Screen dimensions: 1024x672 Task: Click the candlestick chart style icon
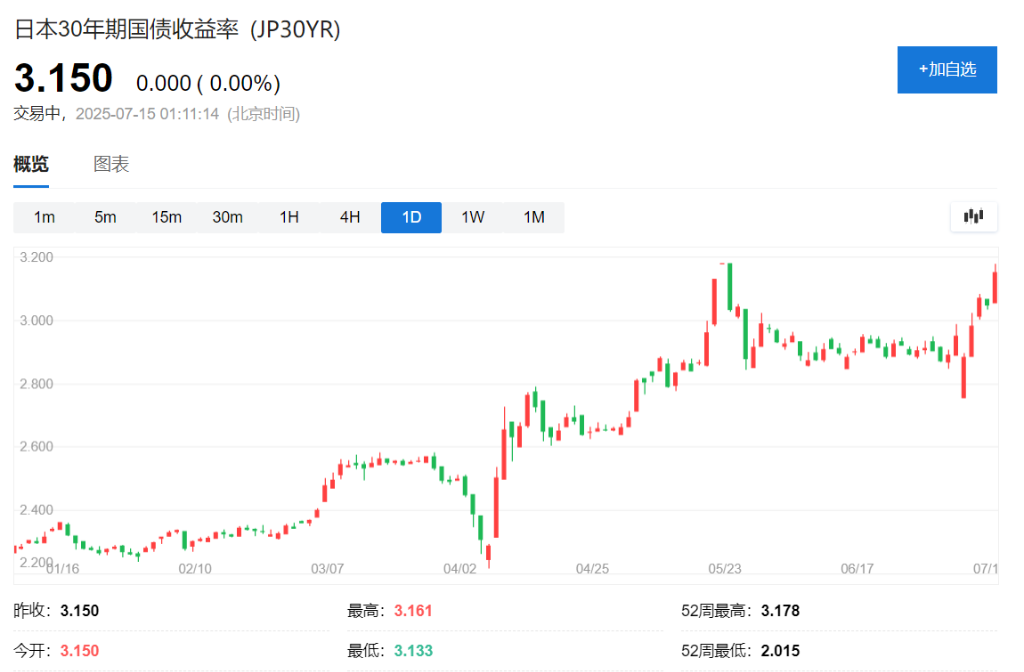click(x=973, y=216)
